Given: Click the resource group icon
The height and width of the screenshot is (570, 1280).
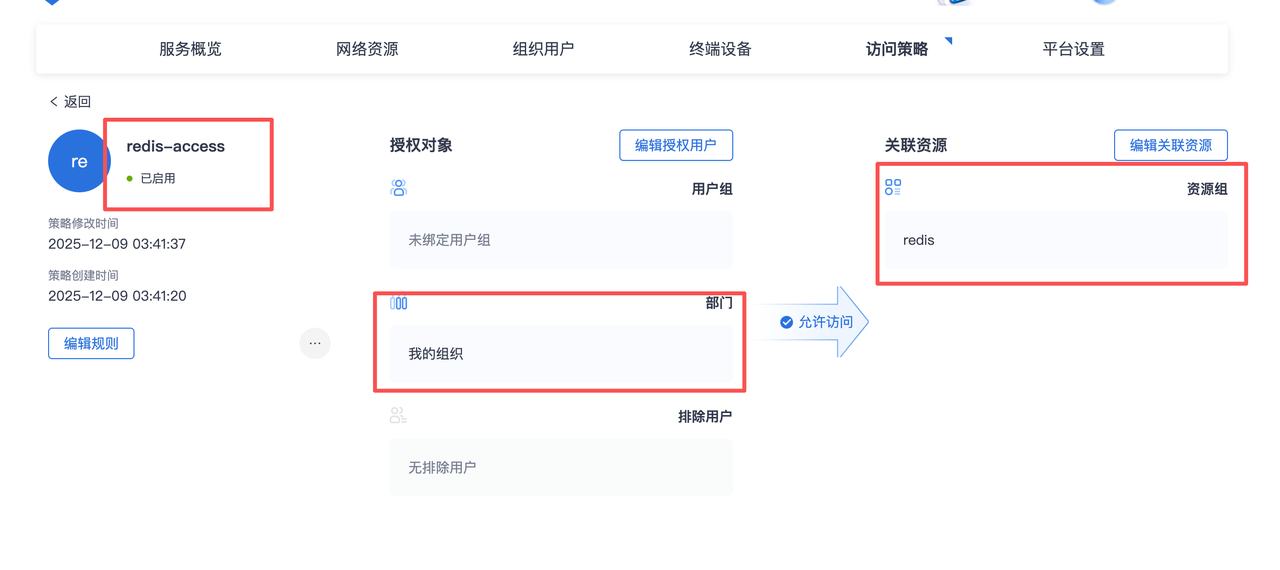Looking at the screenshot, I should point(893,188).
